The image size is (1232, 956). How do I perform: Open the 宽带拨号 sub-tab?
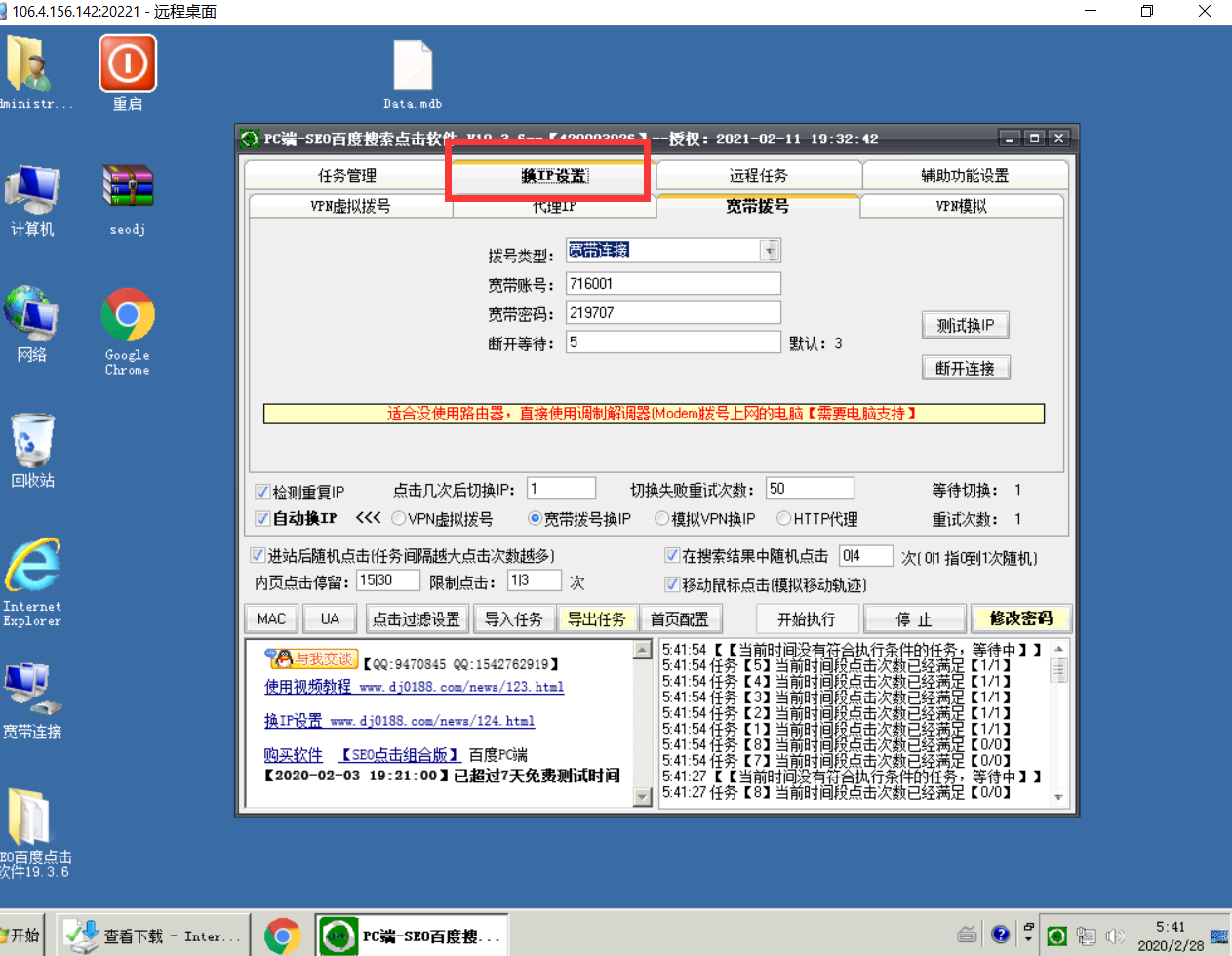click(757, 205)
